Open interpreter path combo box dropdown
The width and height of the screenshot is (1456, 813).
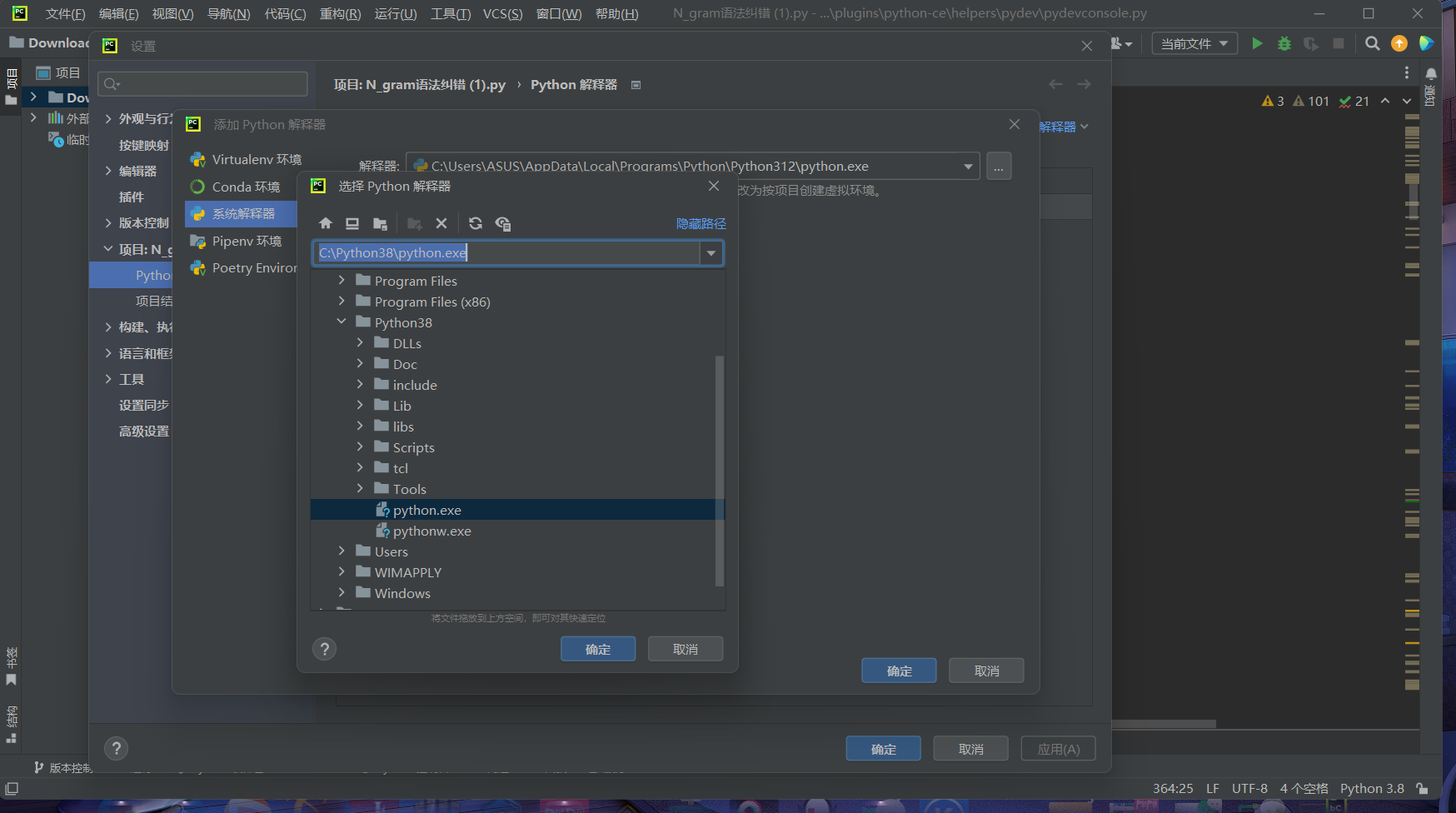pyautogui.click(x=968, y=167)
